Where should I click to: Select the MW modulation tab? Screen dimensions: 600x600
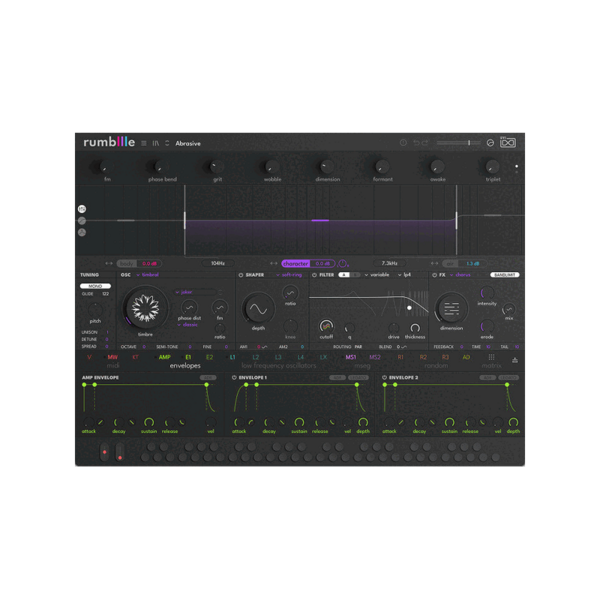[112, 357]
